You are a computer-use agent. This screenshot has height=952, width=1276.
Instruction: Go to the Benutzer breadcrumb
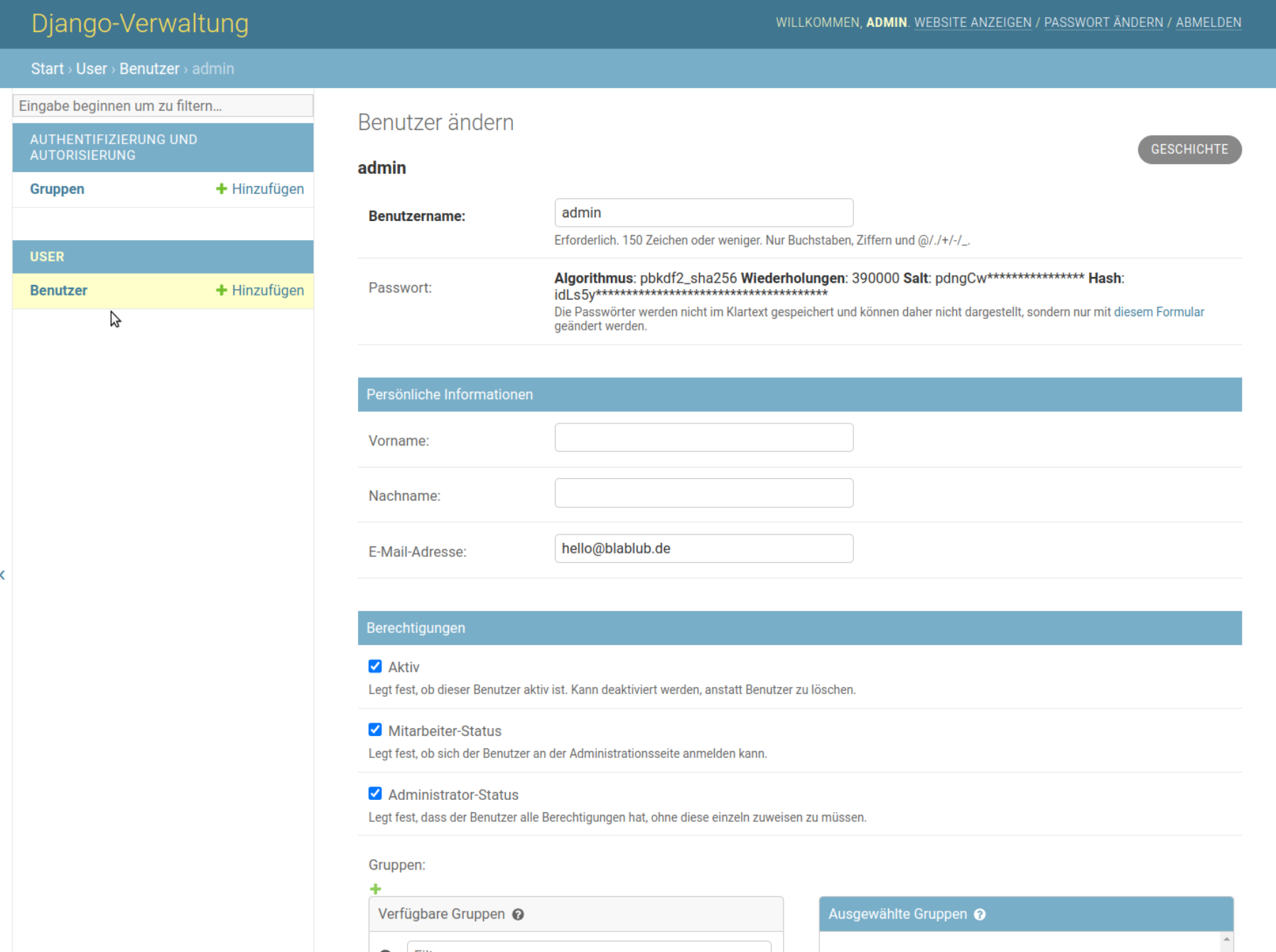pyautogui.click(x=149, y=69)
